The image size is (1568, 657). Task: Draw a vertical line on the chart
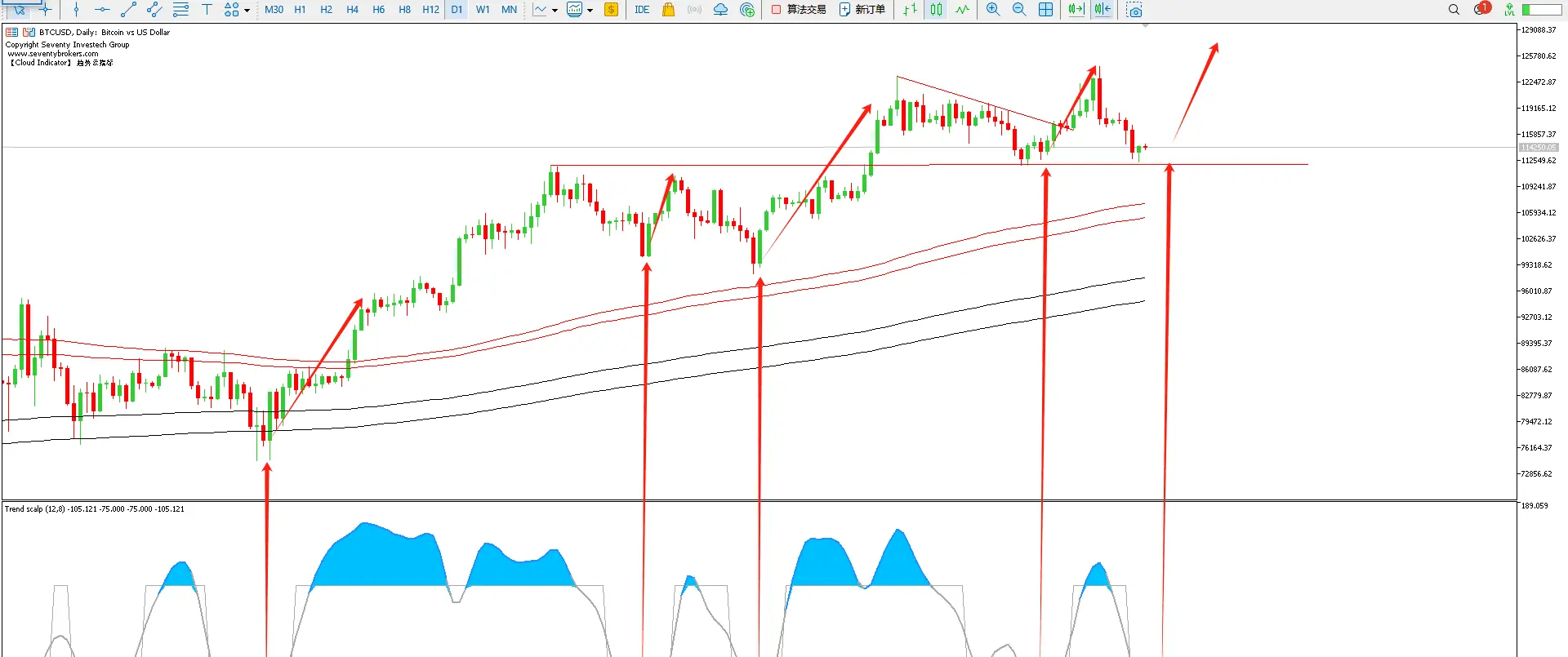(76, 10)
